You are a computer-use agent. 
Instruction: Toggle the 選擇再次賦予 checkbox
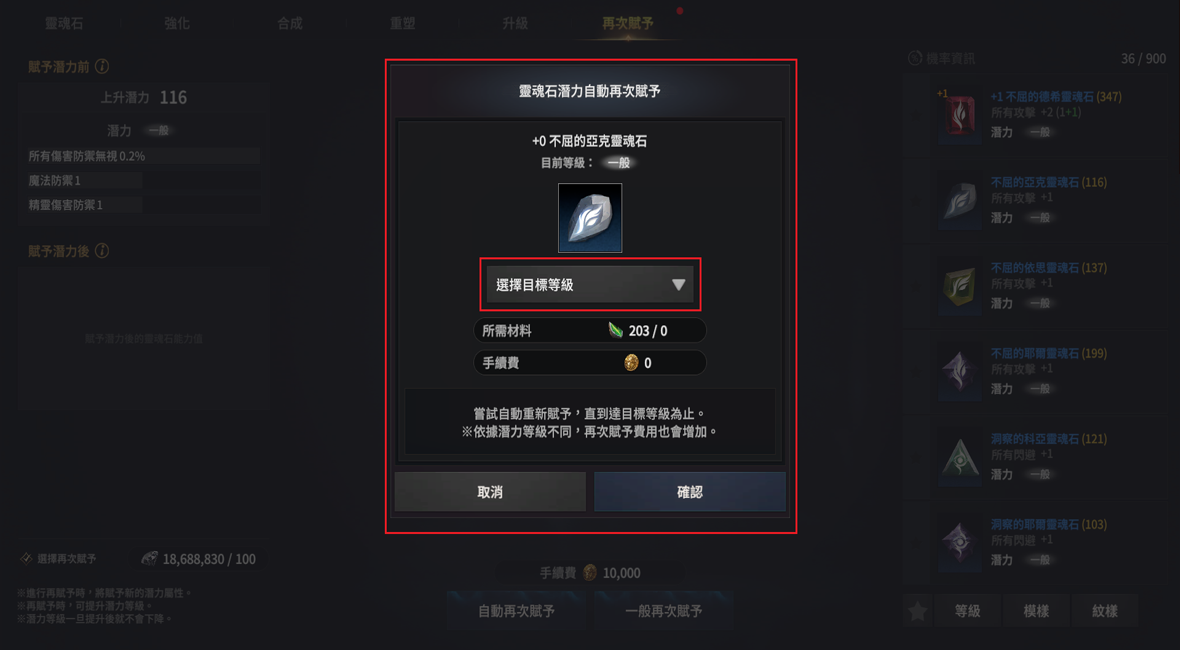pyautogui.click(x=26, y=558)
